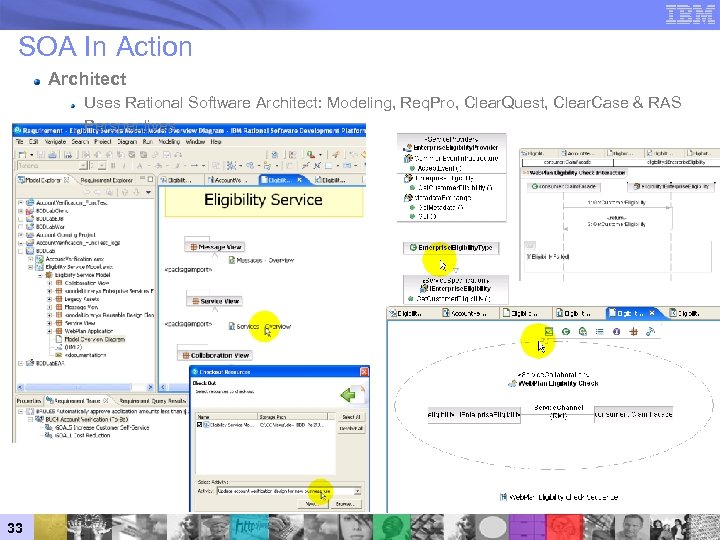This screenshot has width=720, height=540.
Task: Select the Service View package on diagram
Action: [215, 301]
